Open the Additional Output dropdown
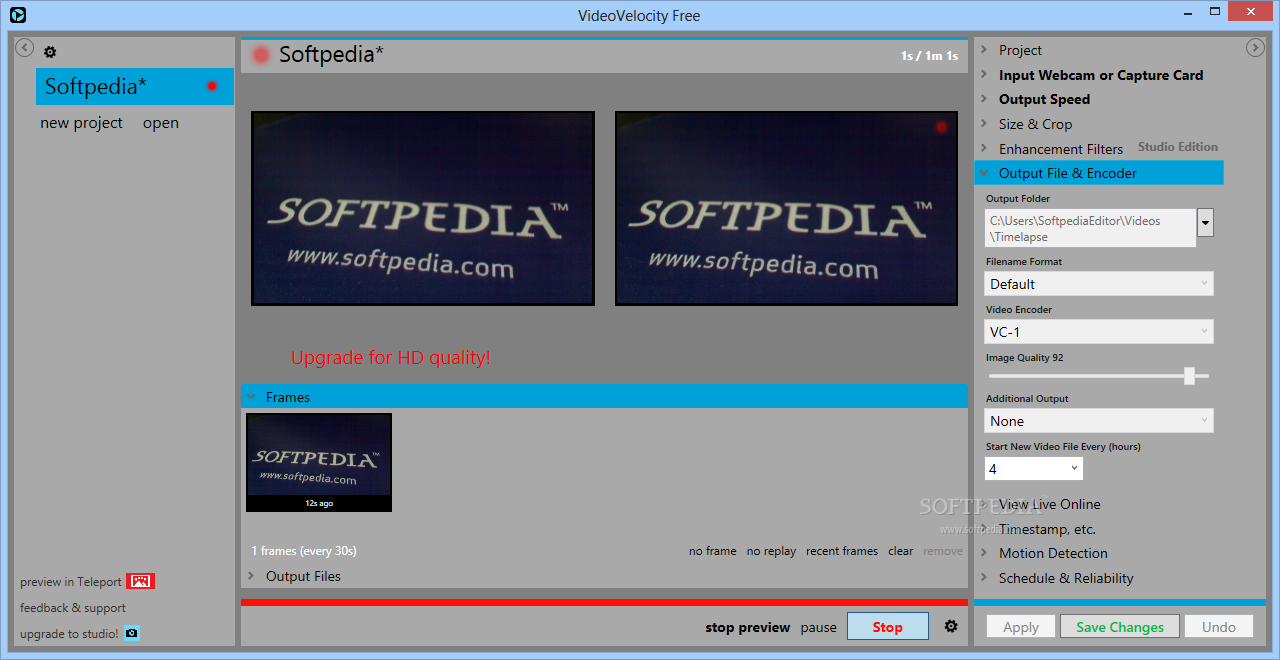 tap(1099, 421)
